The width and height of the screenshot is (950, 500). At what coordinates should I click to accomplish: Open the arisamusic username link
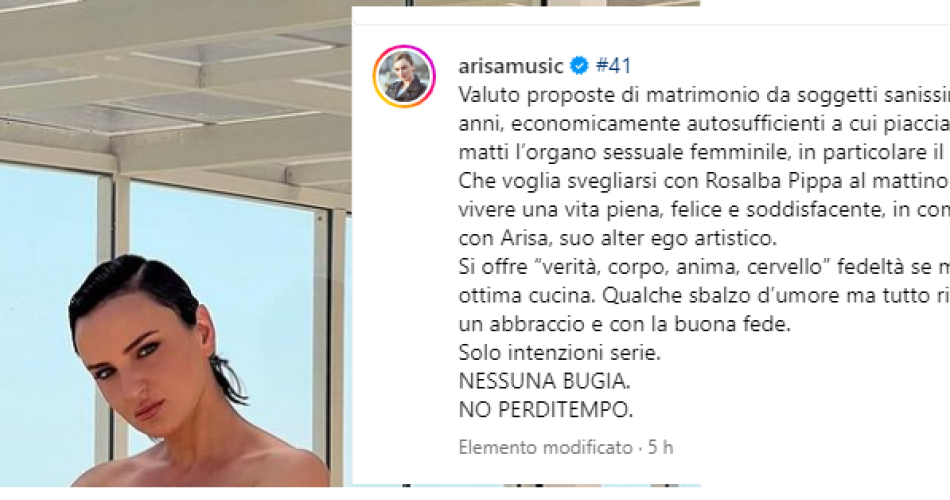pos(511,65)
